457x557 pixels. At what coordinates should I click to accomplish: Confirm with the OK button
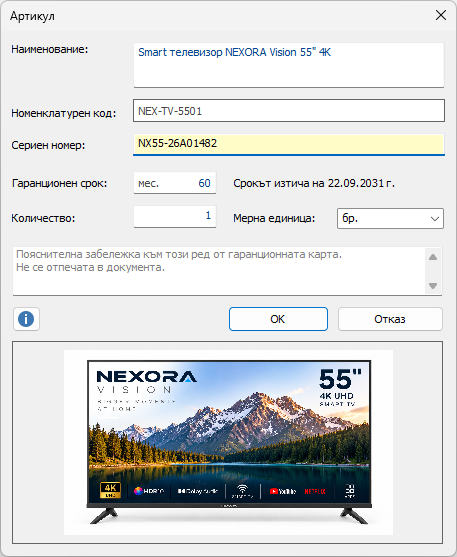coord(278,319)
